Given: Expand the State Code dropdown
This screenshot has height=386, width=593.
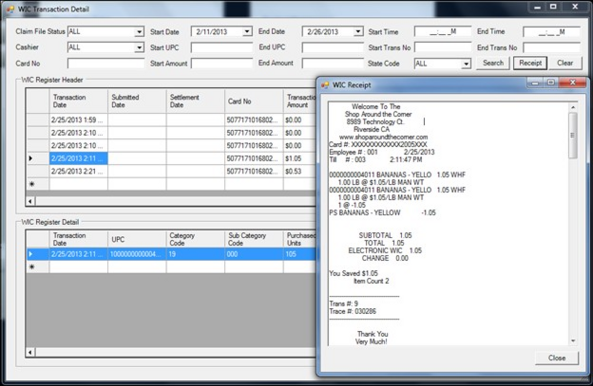Looking at the screenshot, I should (x=466, y=64).
